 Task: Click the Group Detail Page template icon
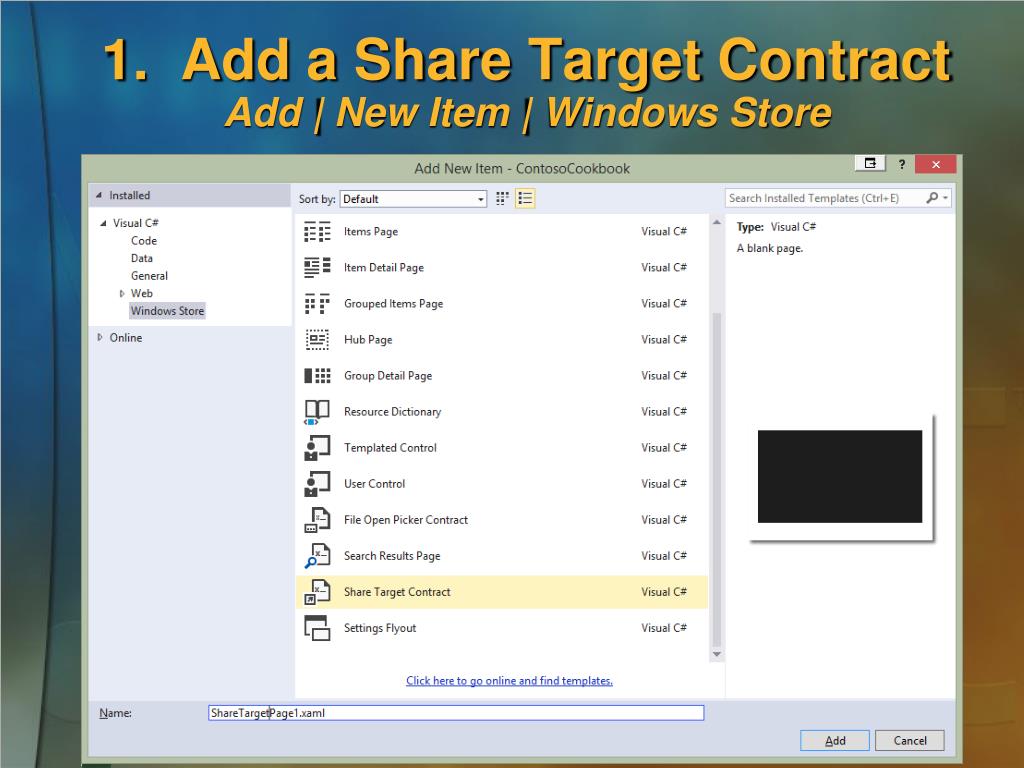point(317,376)
